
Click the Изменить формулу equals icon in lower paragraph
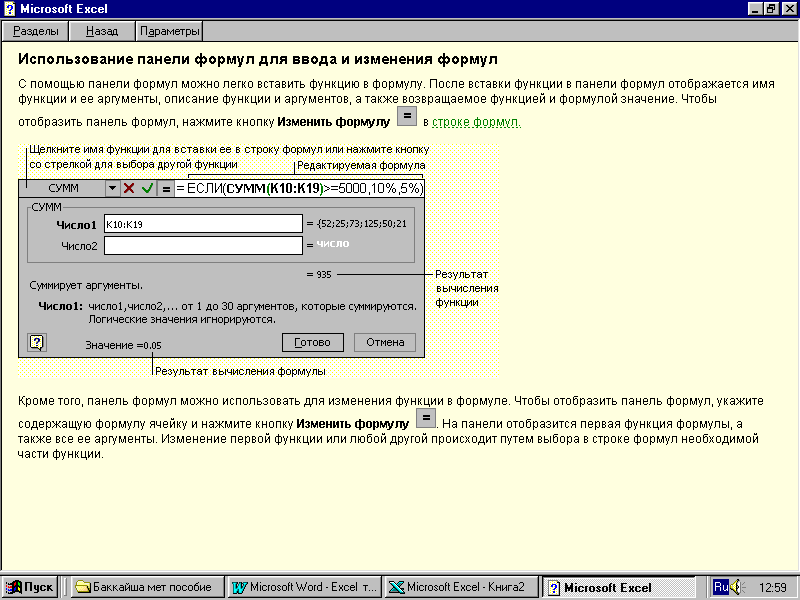pos(426,418)
